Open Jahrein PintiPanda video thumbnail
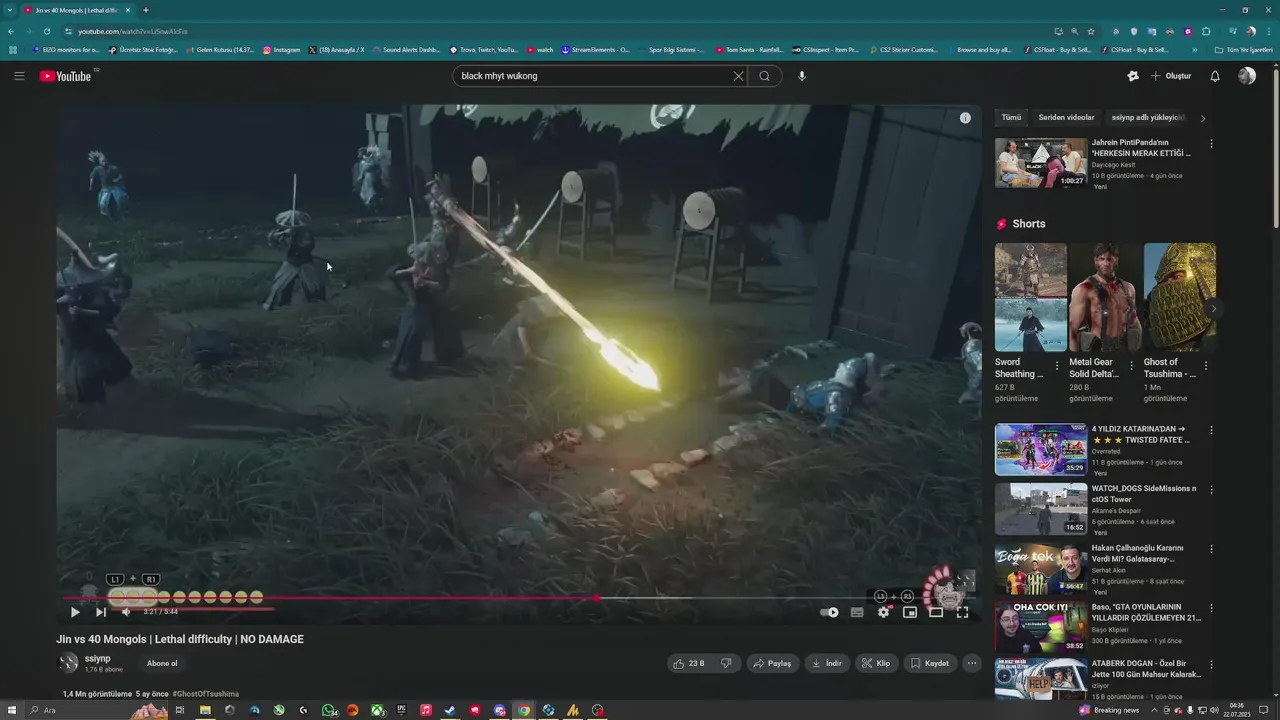The height and width of the screenshot is (720, 1280). coord(1041,163)
